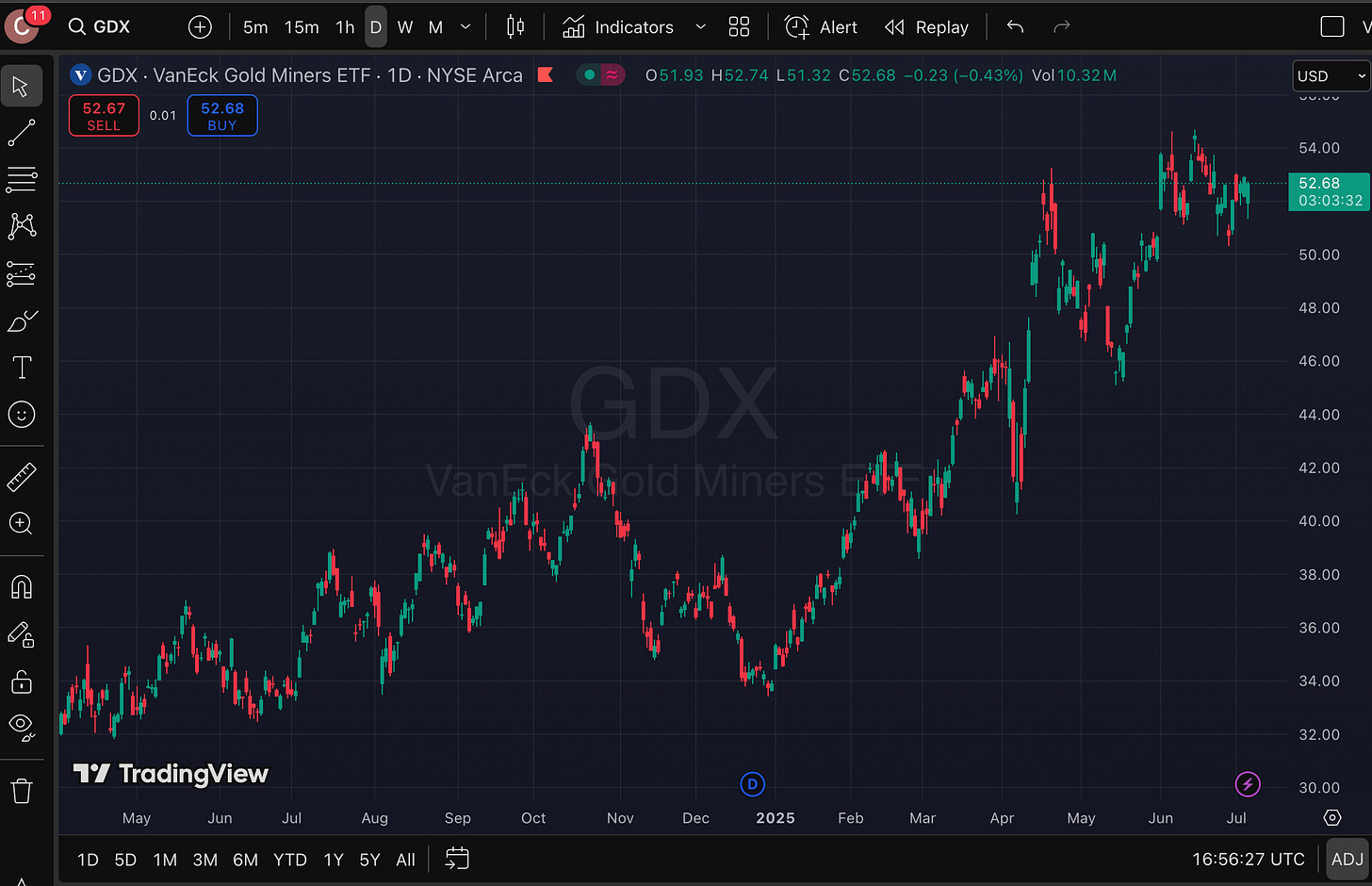Click the GDX VanEck Gold Miners ETF title
Viewport: 1372px width, 886px height.
310,74
